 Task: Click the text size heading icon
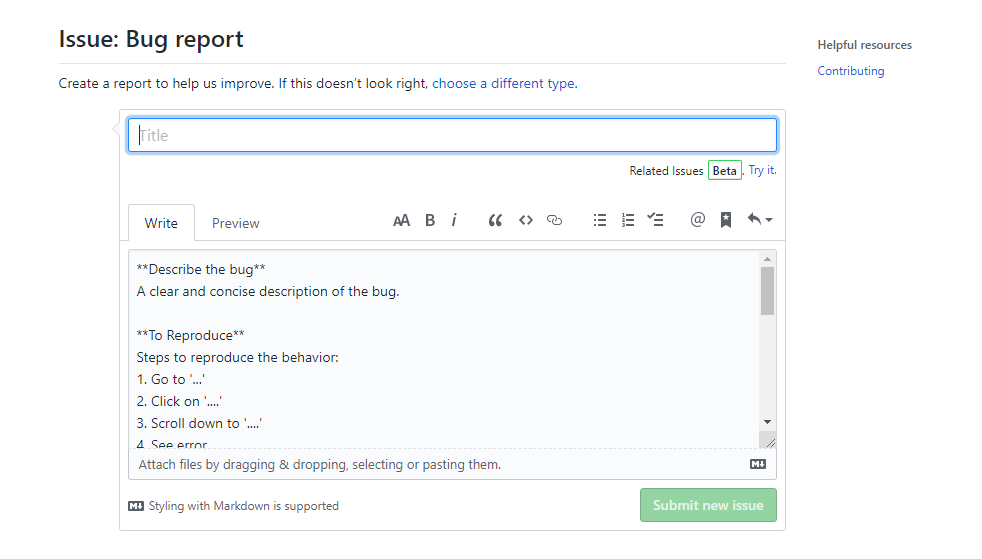click(x=401, y=220)
